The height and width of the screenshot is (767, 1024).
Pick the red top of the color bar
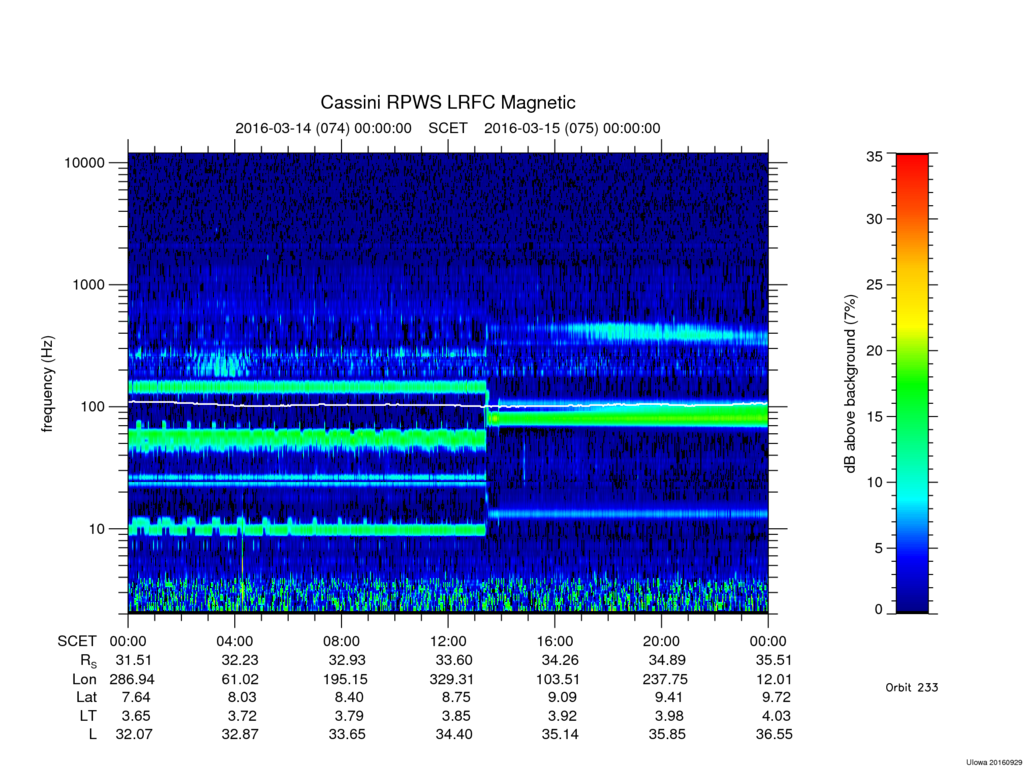click(912, 163)
